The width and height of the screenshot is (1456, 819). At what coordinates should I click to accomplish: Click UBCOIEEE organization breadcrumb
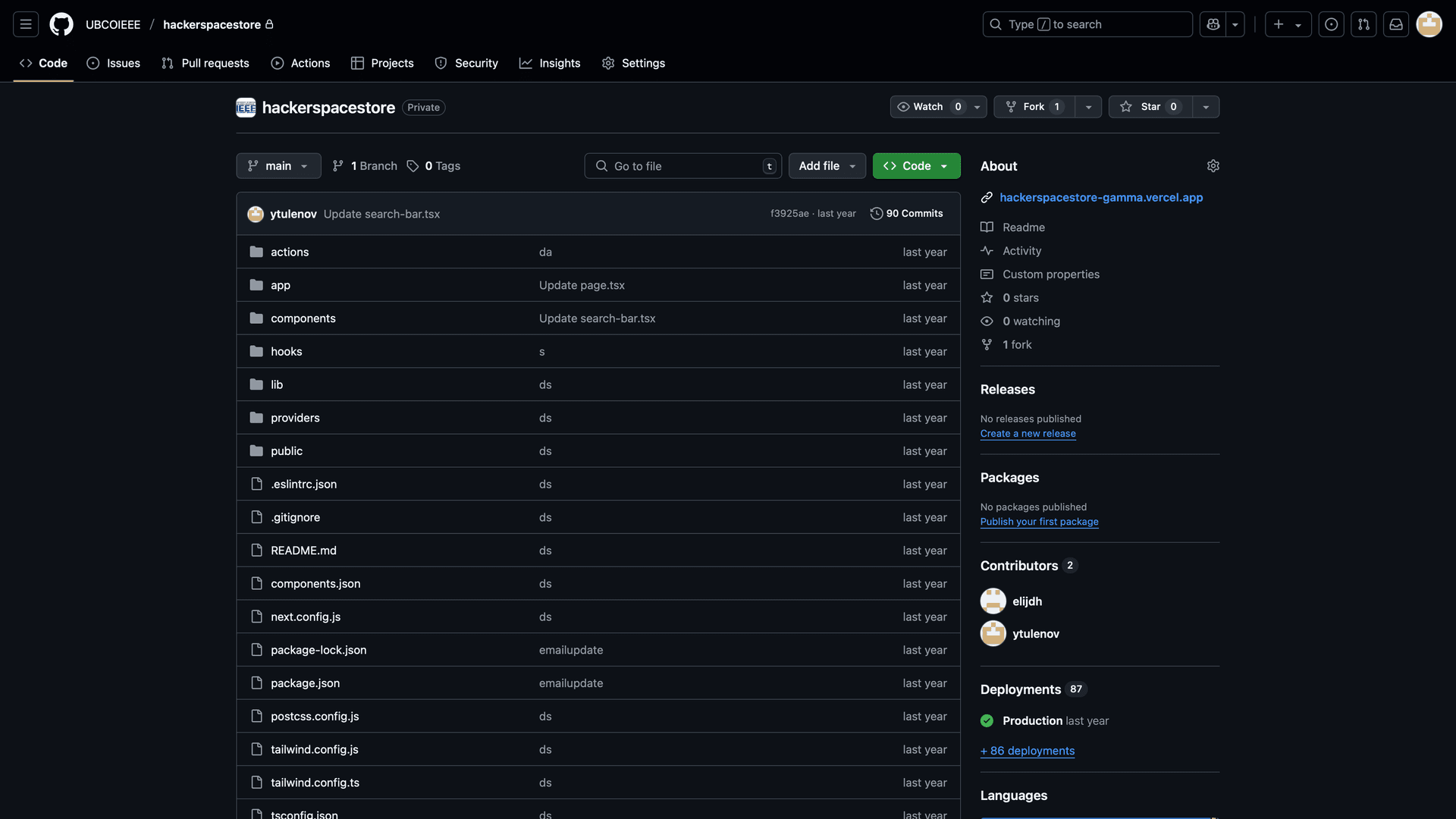tap(113, 24)
